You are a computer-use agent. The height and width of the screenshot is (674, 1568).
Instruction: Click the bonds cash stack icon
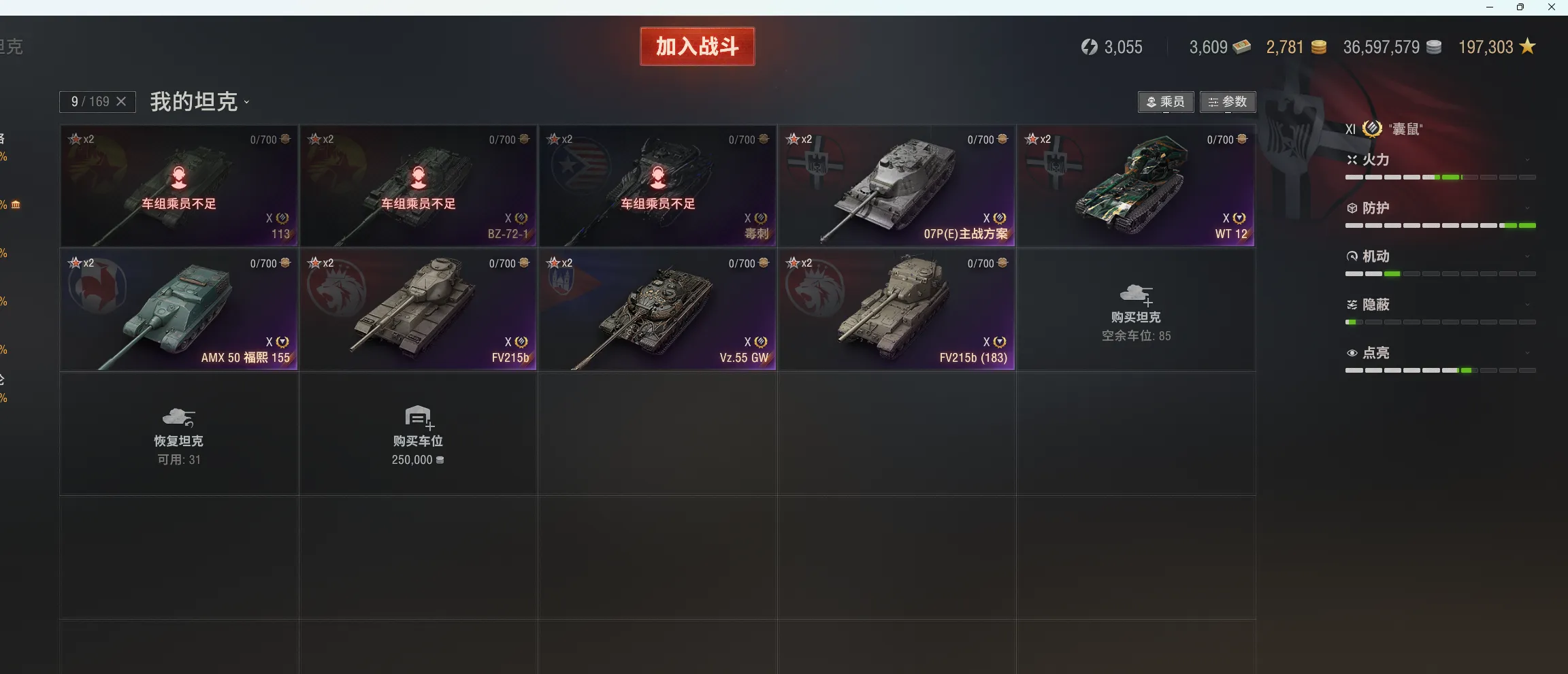coord(1242,46)
